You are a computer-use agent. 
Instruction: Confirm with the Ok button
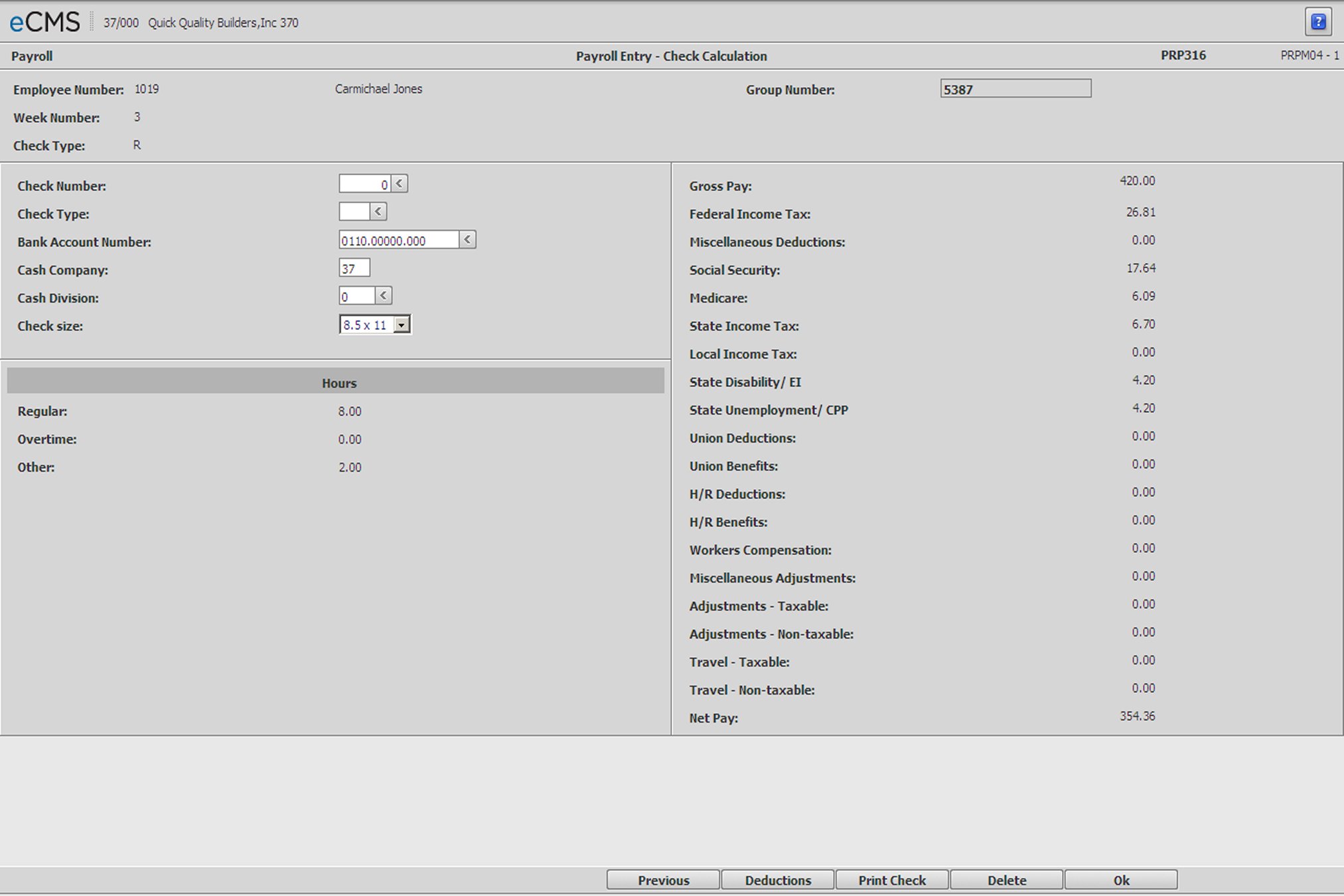click(x=1121, y=880)
